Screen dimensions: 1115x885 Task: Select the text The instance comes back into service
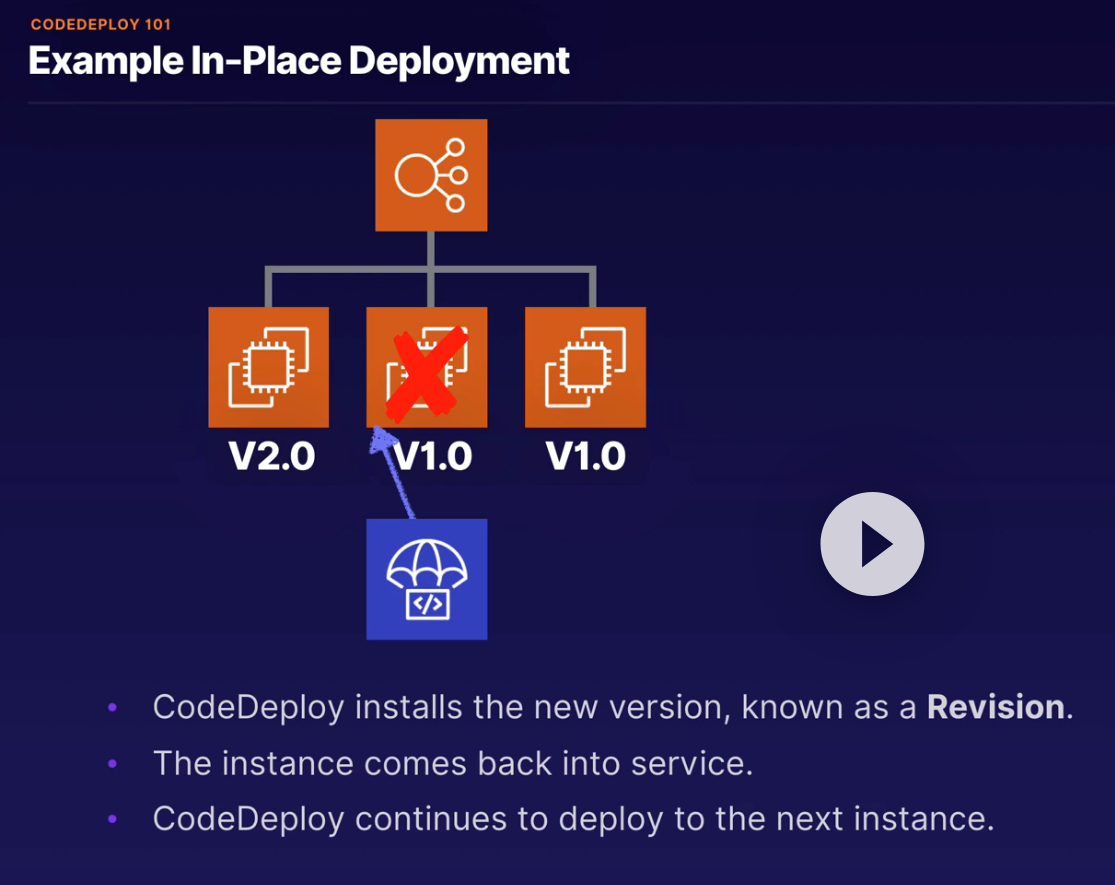tap(453, 763)
